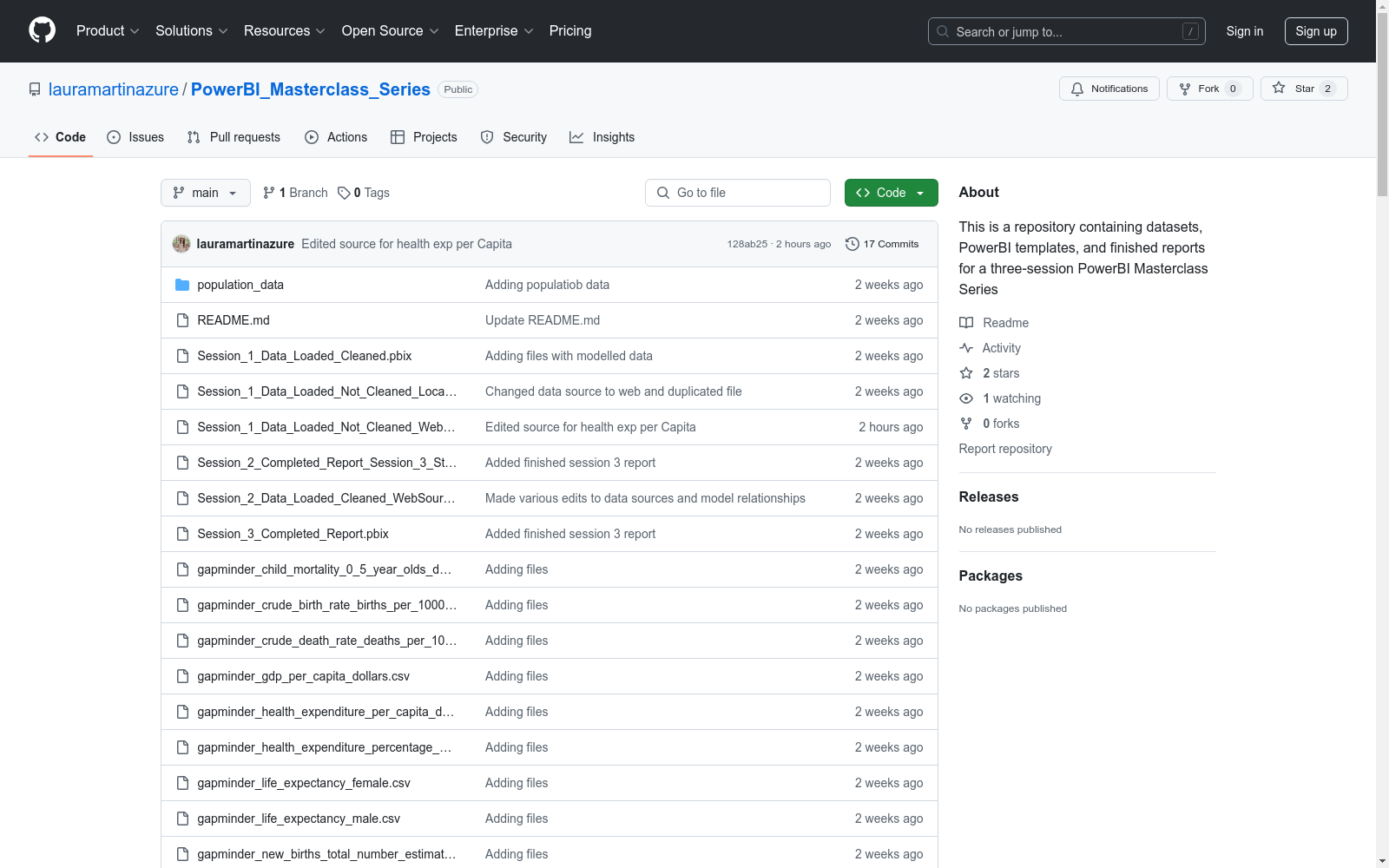The height and width of the screenshot is (868, 1389).
Task: Click the lauramartinazure avatar in the commit bar
Action: (181, 244)
